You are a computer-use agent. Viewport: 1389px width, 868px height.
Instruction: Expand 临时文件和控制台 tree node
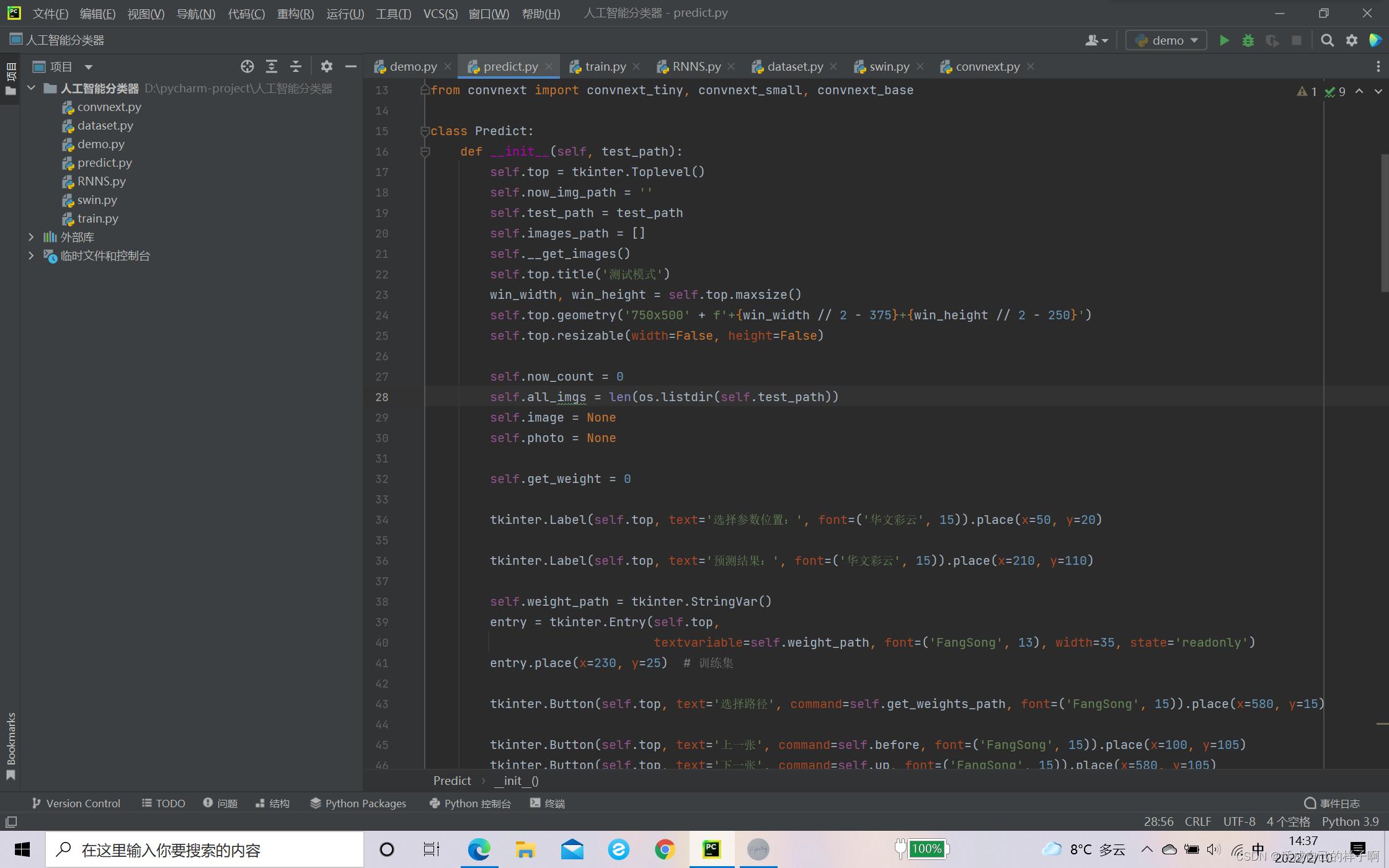pyautogui.click(x=31, y=255)
